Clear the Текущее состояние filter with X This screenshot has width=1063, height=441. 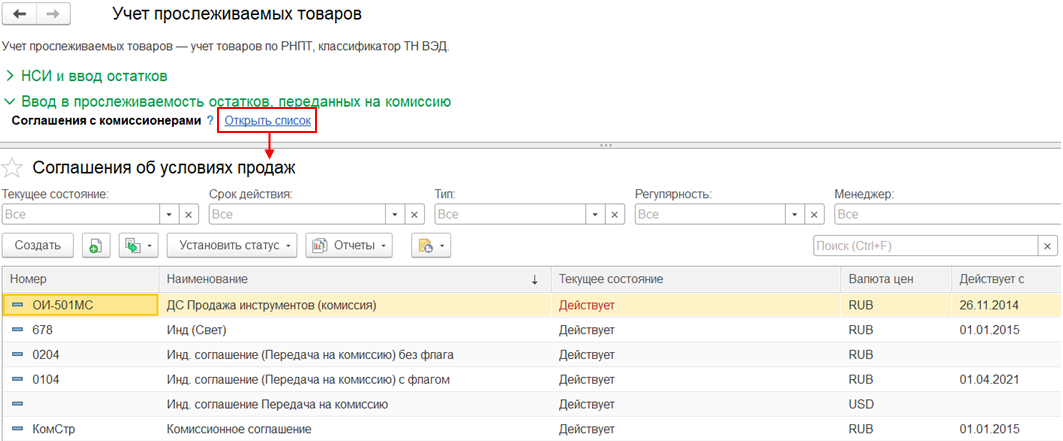click(x=189, y=214)
